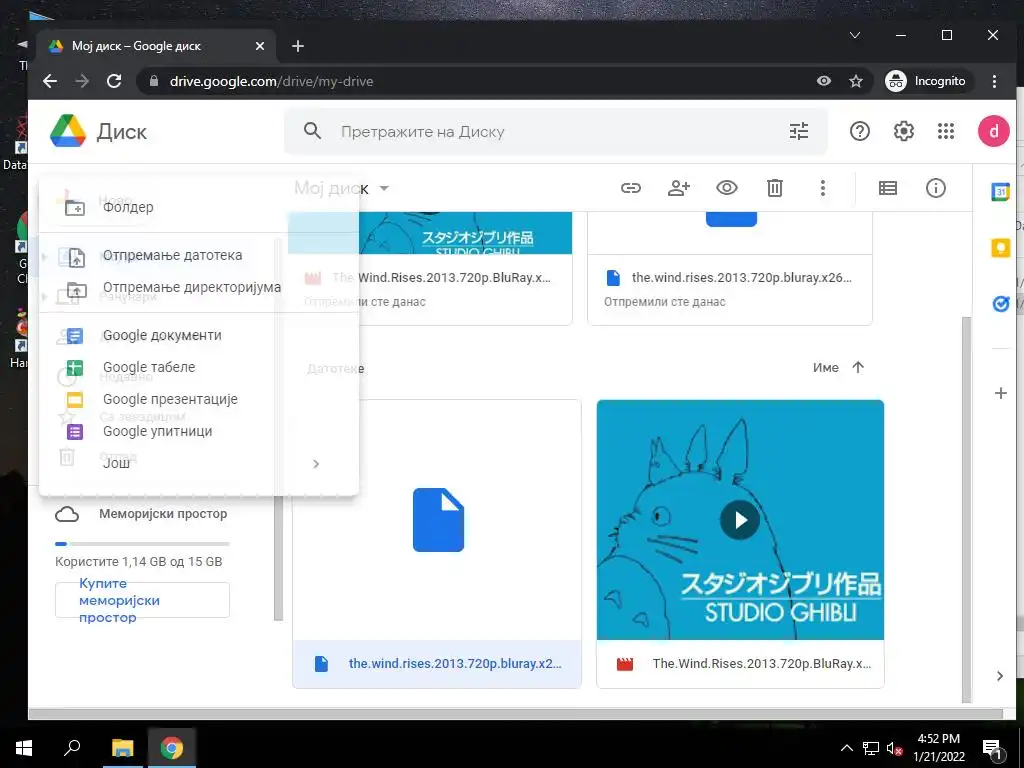The height and width of the screenshot is (768, 1024).
Task: Open the help question mark icon
Action: pos(859,132)
